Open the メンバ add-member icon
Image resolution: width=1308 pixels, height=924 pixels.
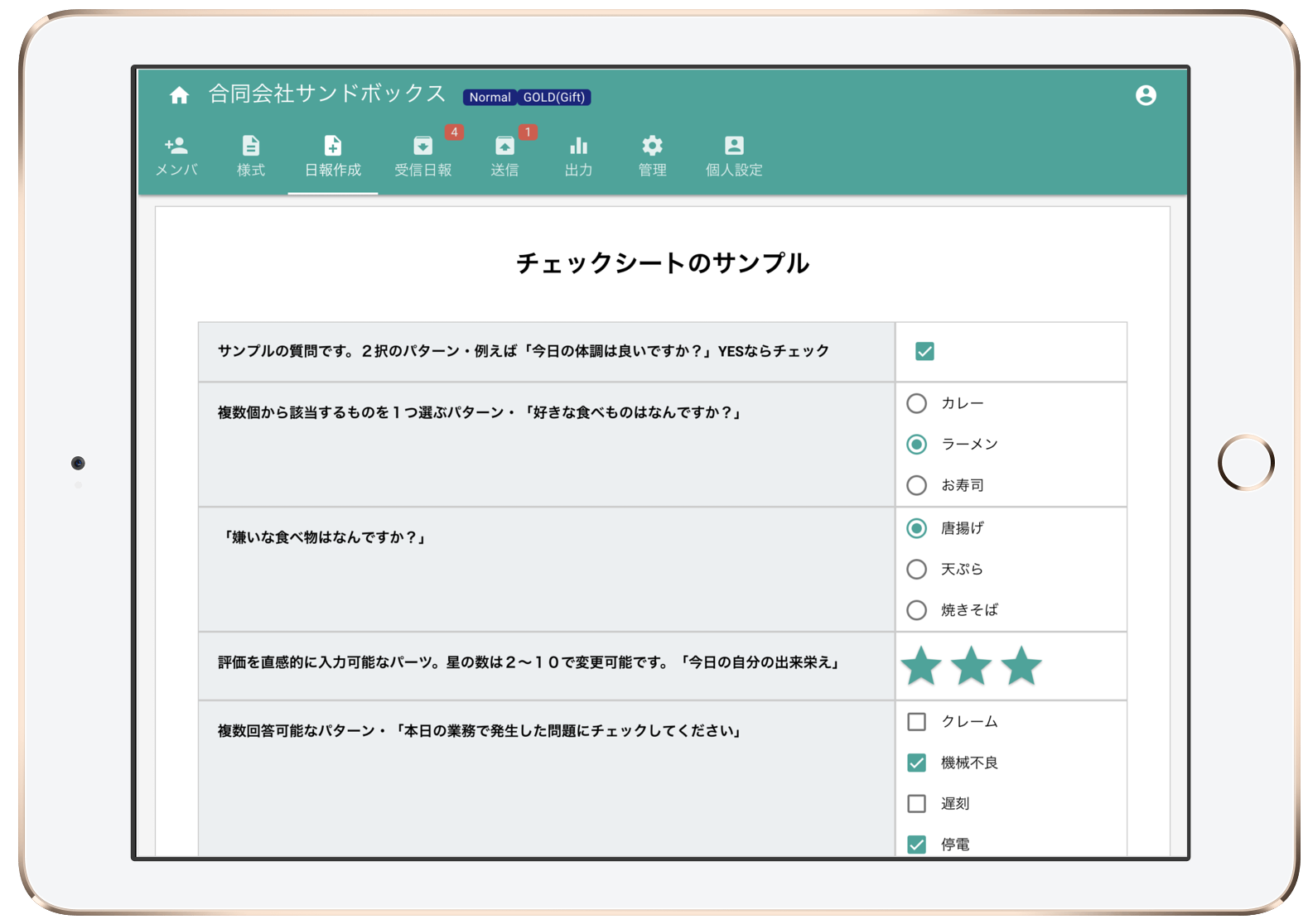176,146
